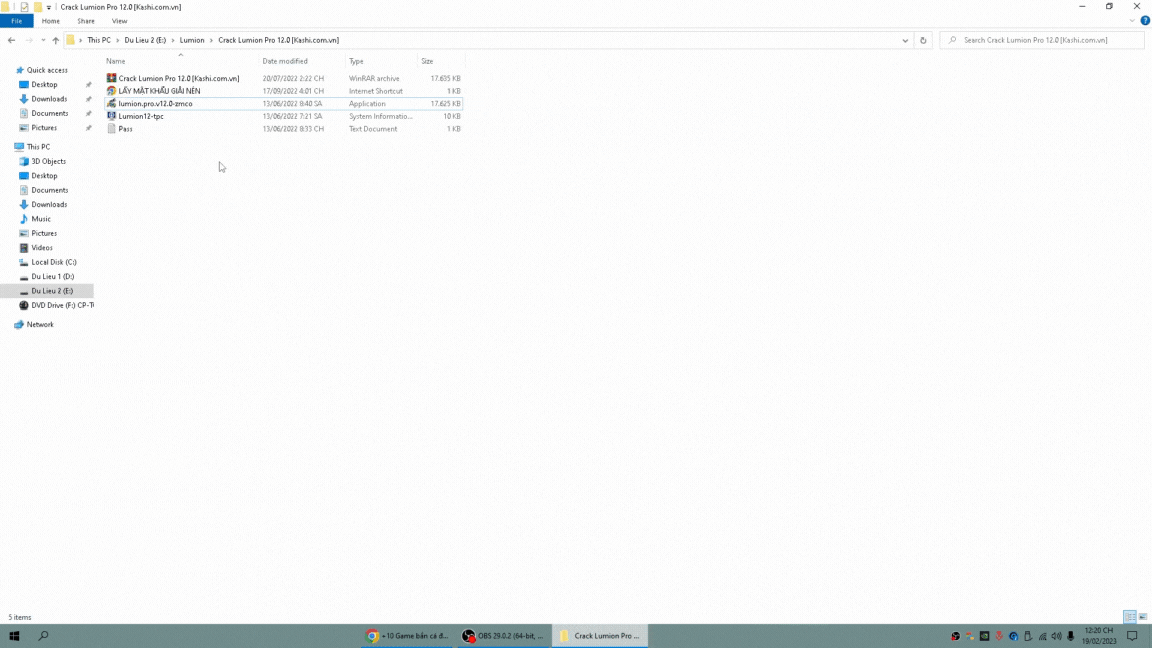Go up one folder level arrow
Image resolution: width=1152 pixels, height=648 pixels.
click(x=55, y=40)
